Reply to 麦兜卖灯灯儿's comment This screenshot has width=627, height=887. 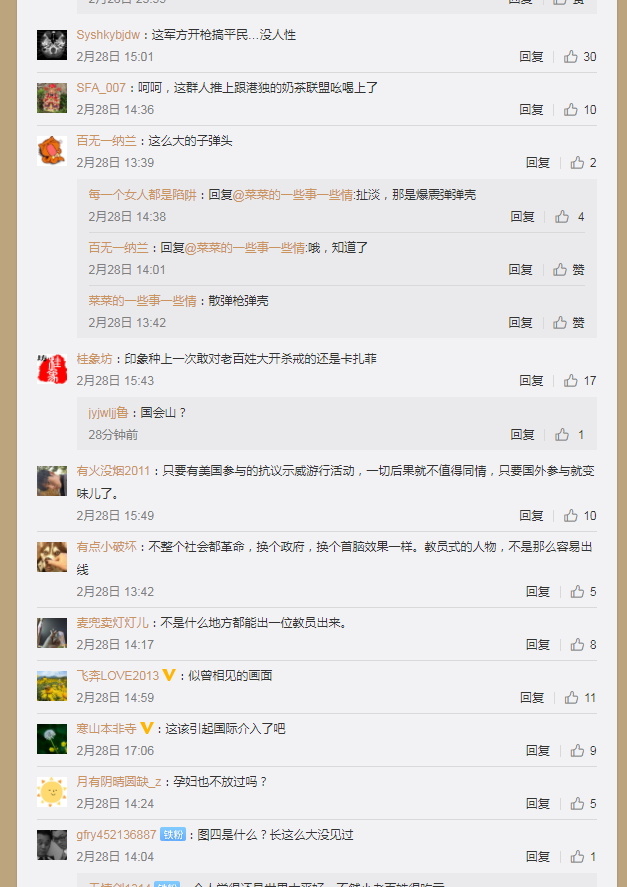pyautogui.click(x=538, y=645)
